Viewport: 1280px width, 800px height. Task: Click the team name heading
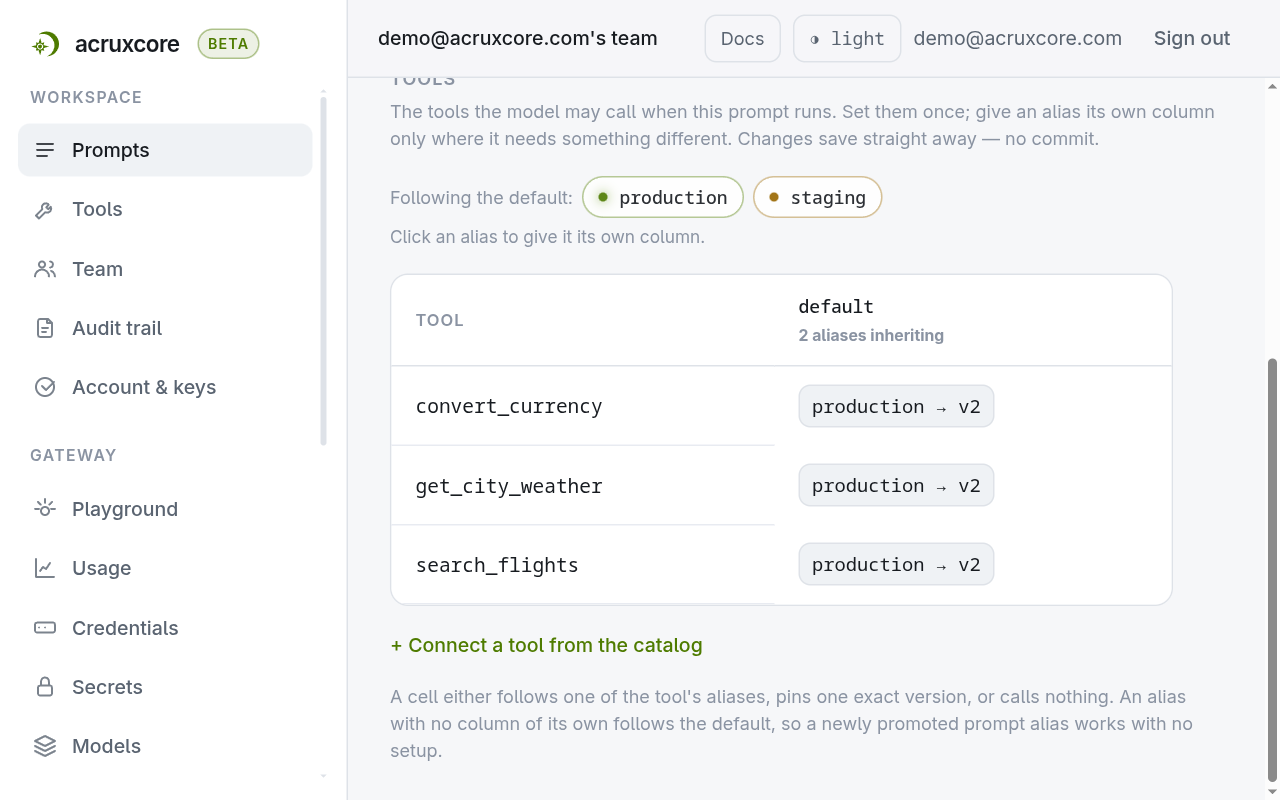click(518, 39)
